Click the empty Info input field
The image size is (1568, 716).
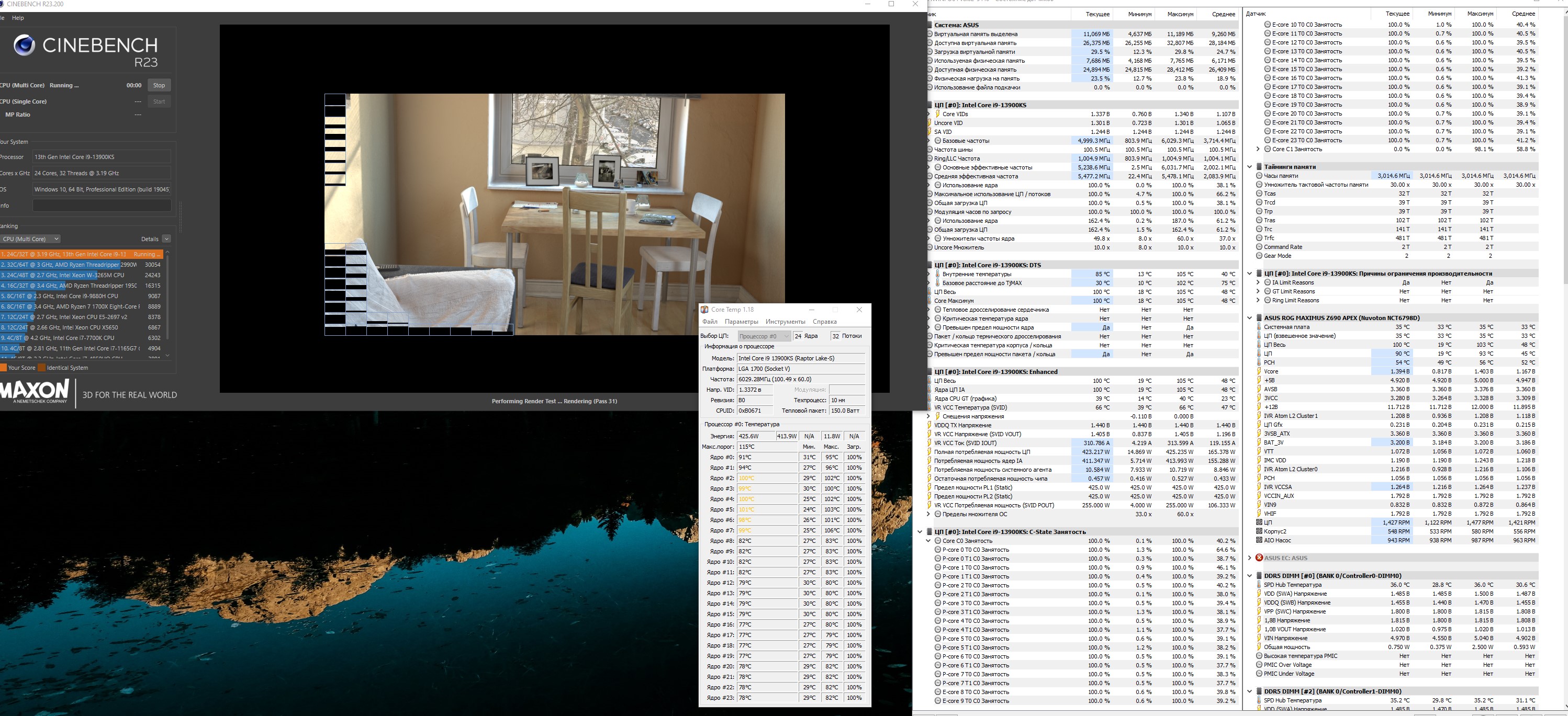coord(102,206)
